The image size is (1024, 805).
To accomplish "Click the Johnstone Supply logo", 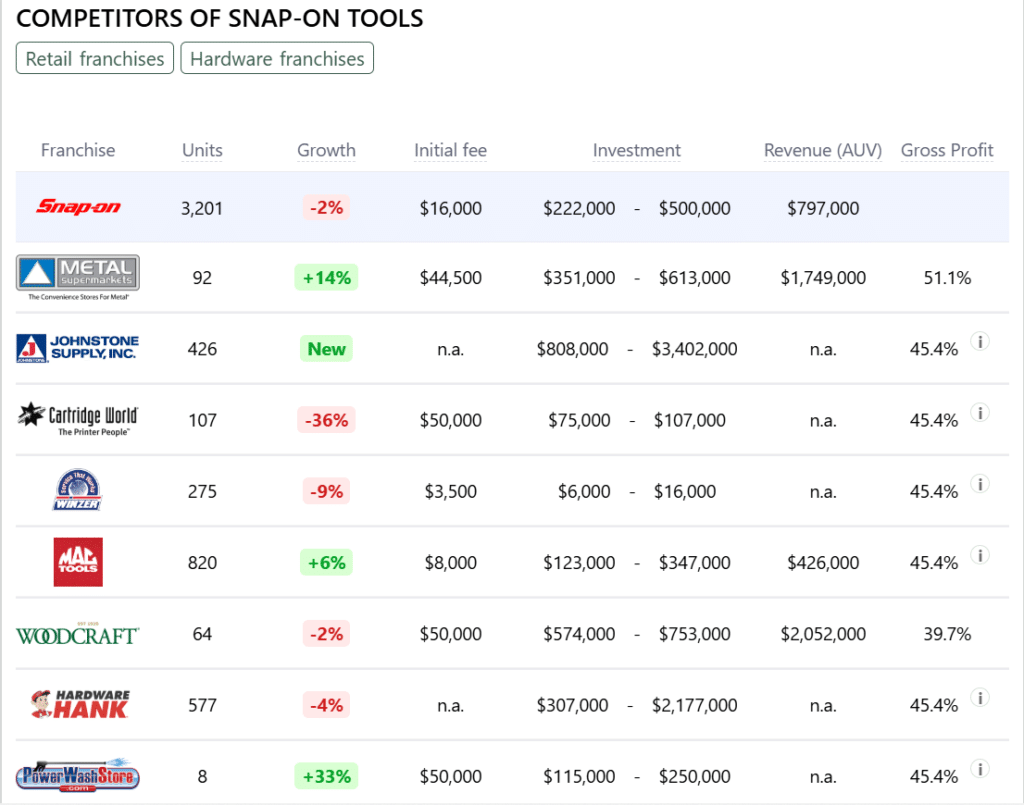I will point(78,349).
